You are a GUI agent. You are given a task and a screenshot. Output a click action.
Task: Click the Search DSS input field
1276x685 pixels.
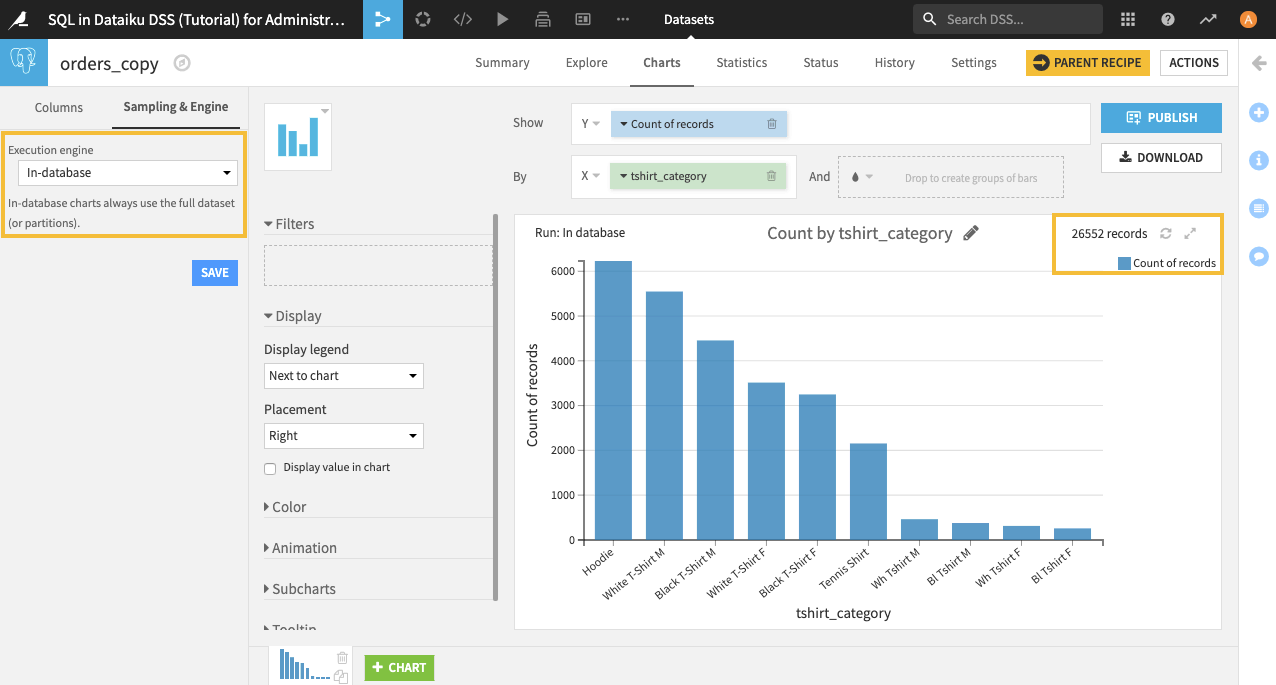tap(1018, 19)
